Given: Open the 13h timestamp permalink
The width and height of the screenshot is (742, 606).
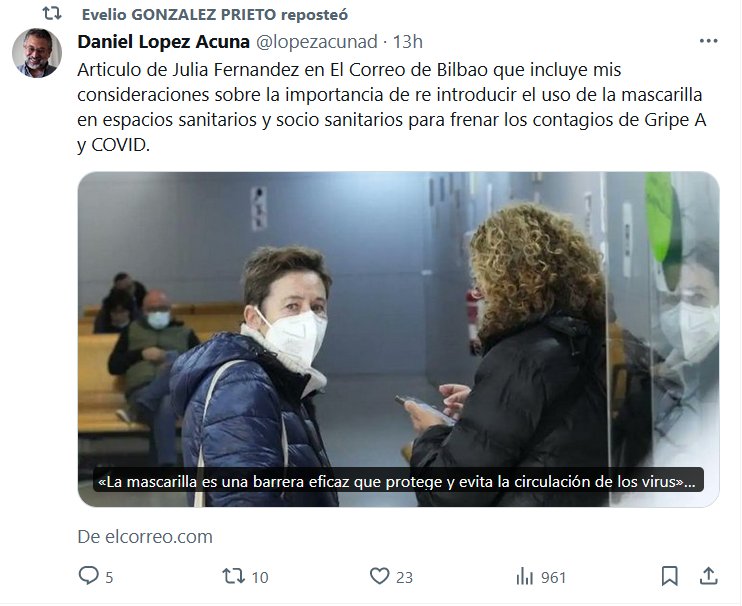Looking at the screenshot, I should (407, 42).
